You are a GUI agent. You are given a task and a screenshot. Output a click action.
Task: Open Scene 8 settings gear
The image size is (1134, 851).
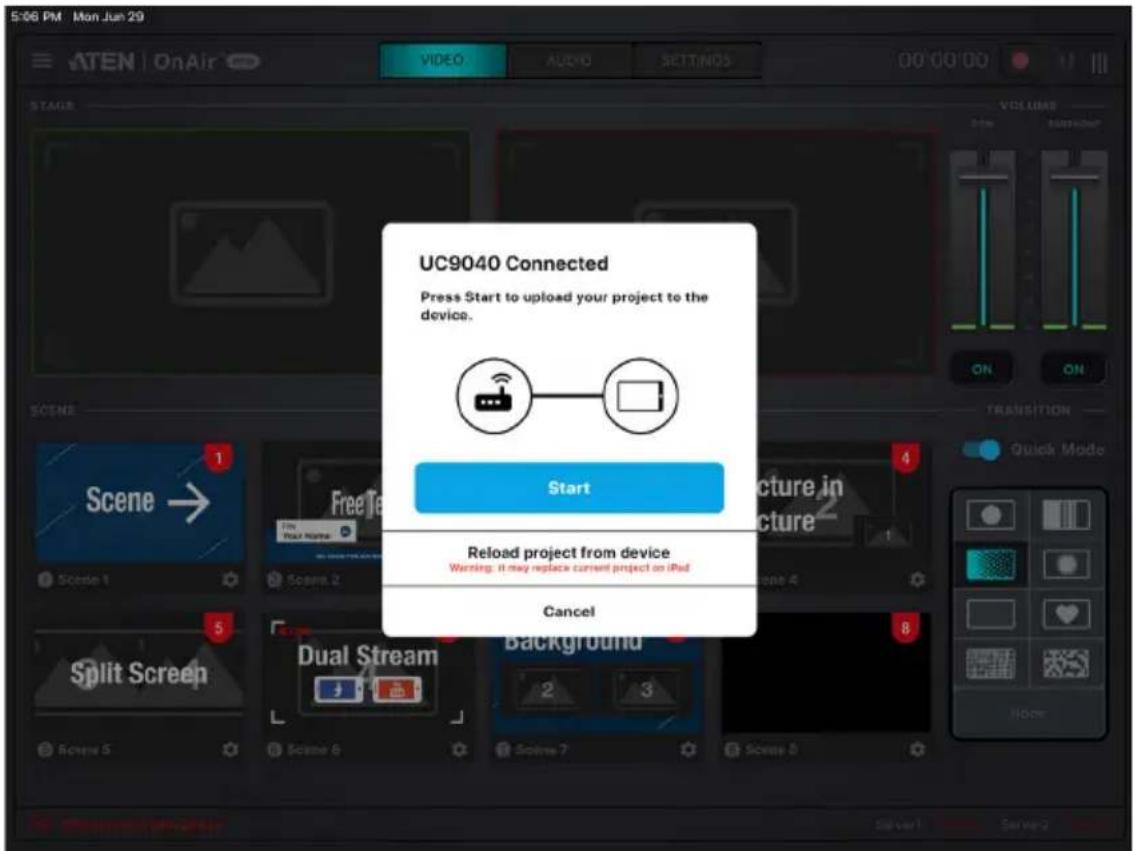[x=917, y=750]
